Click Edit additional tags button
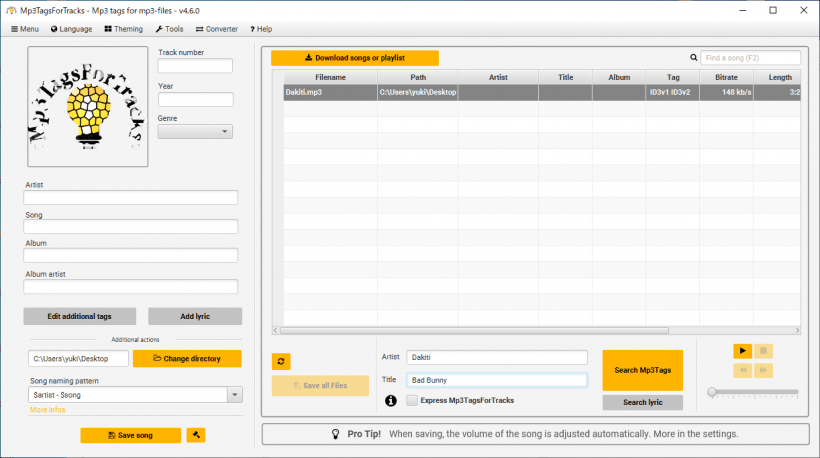 (x=79, y=316)
